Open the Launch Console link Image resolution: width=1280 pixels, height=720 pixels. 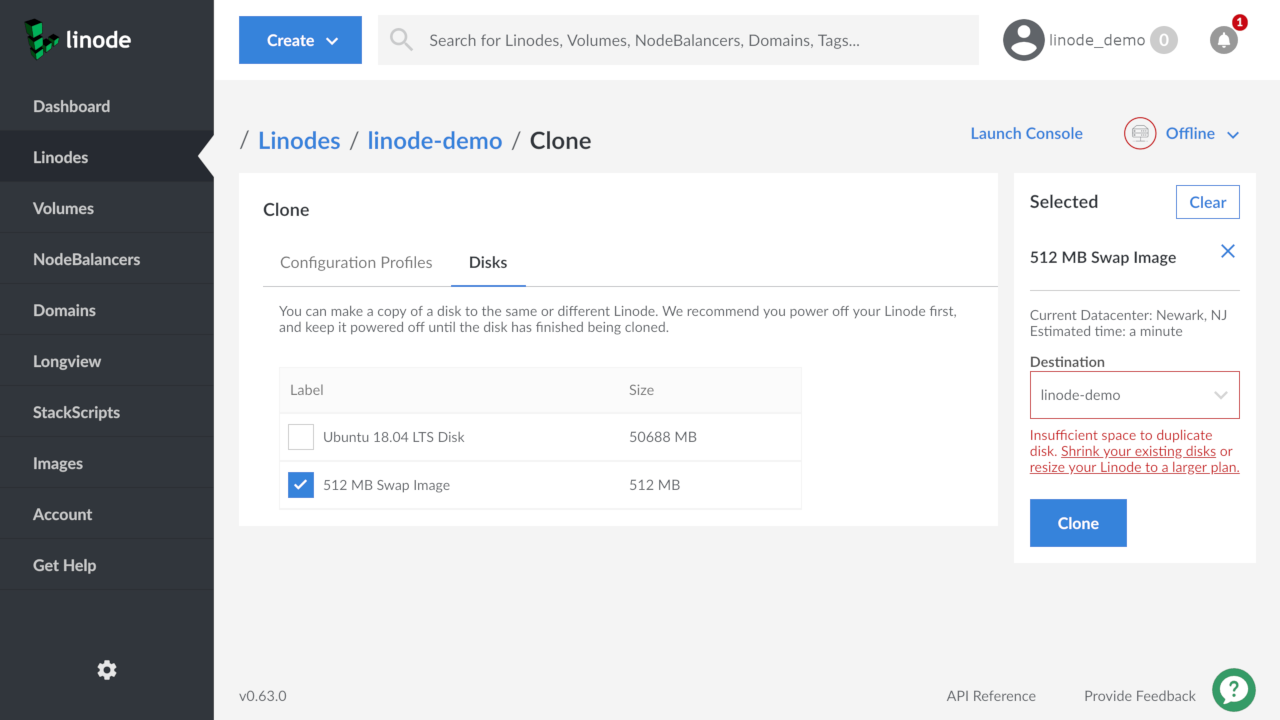click(x=1026, y=134)
